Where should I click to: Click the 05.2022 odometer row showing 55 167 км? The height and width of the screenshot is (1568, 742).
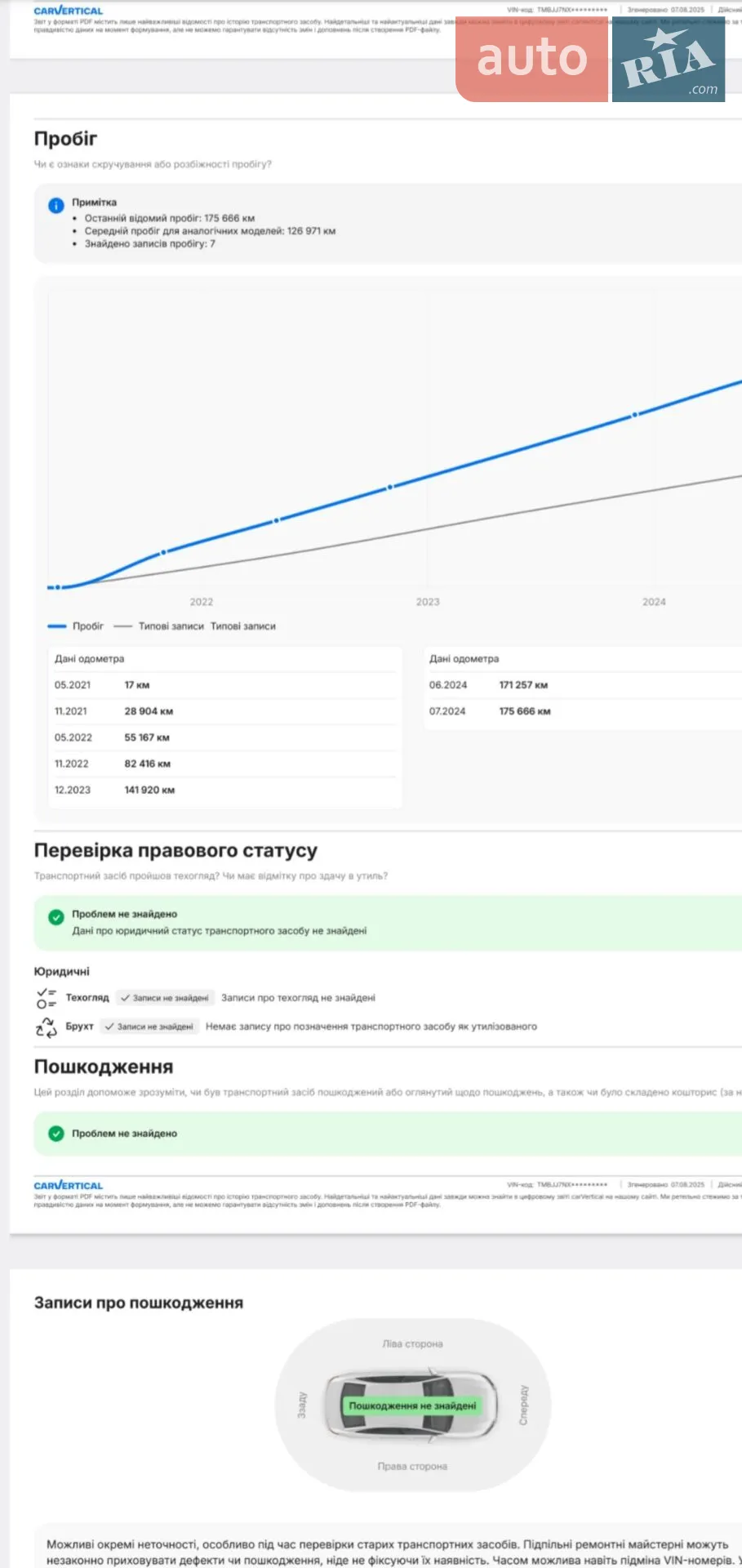[225, 737]
